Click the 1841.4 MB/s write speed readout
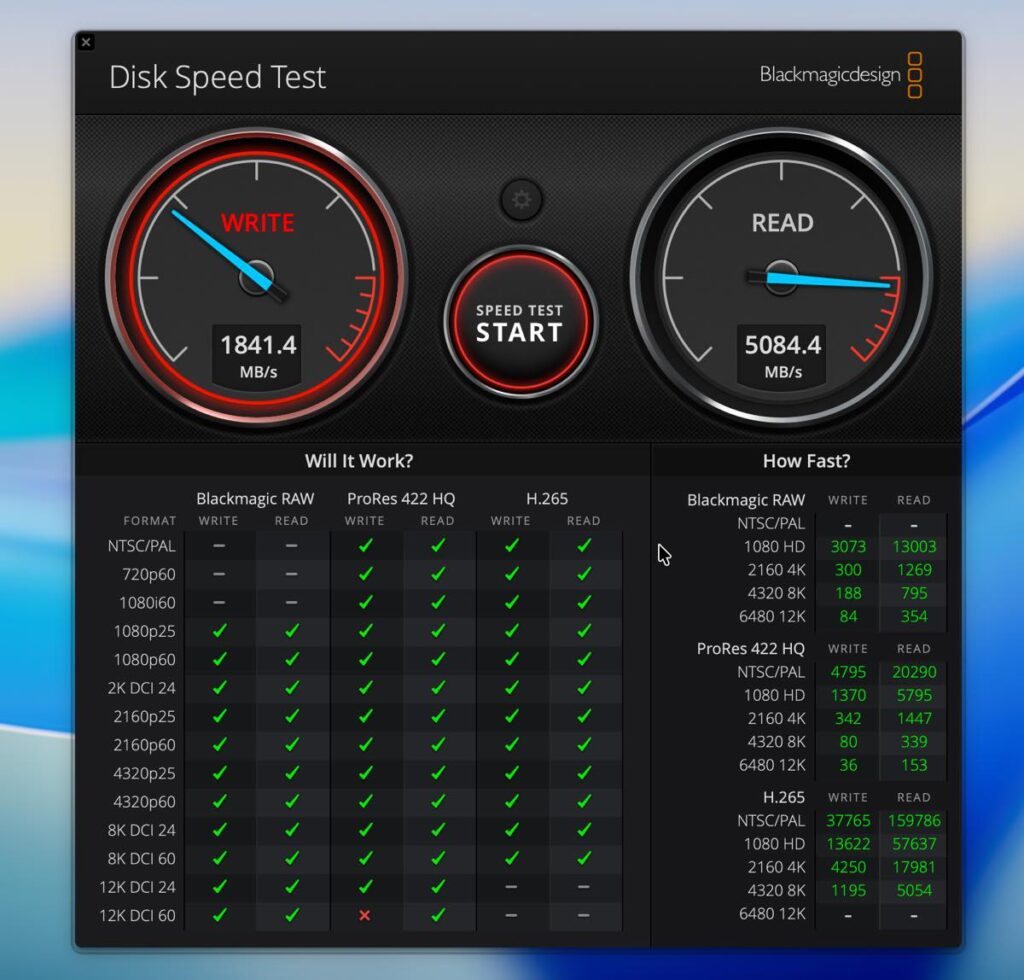The width and height of the screenshot is (1024, 980). click(x=257, y=355)
